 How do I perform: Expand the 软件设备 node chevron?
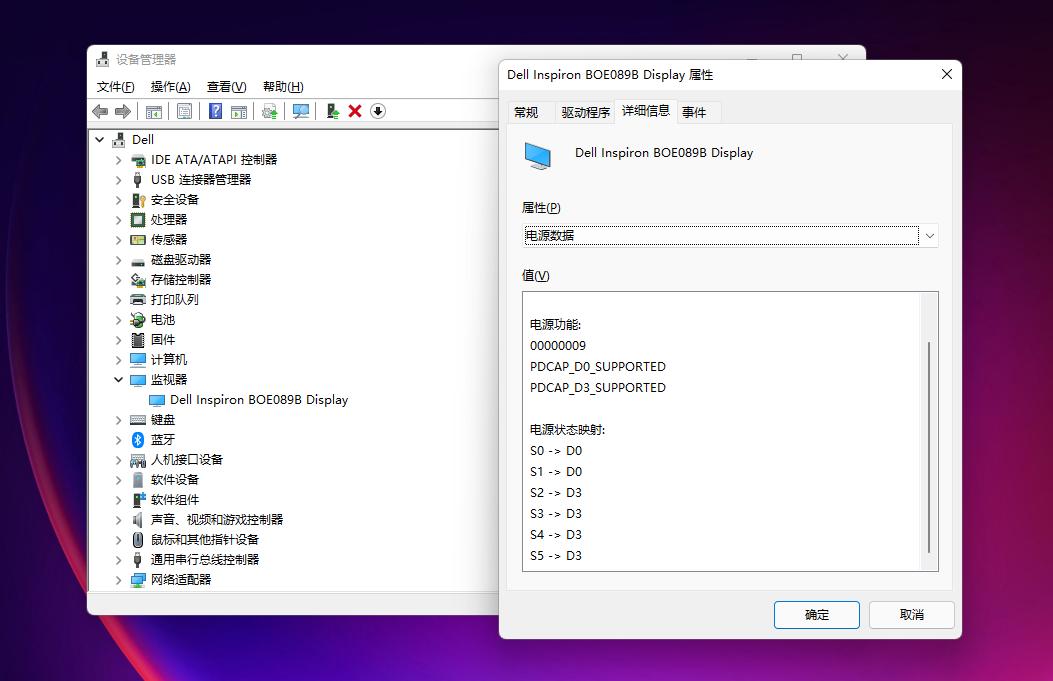[118, 480]
